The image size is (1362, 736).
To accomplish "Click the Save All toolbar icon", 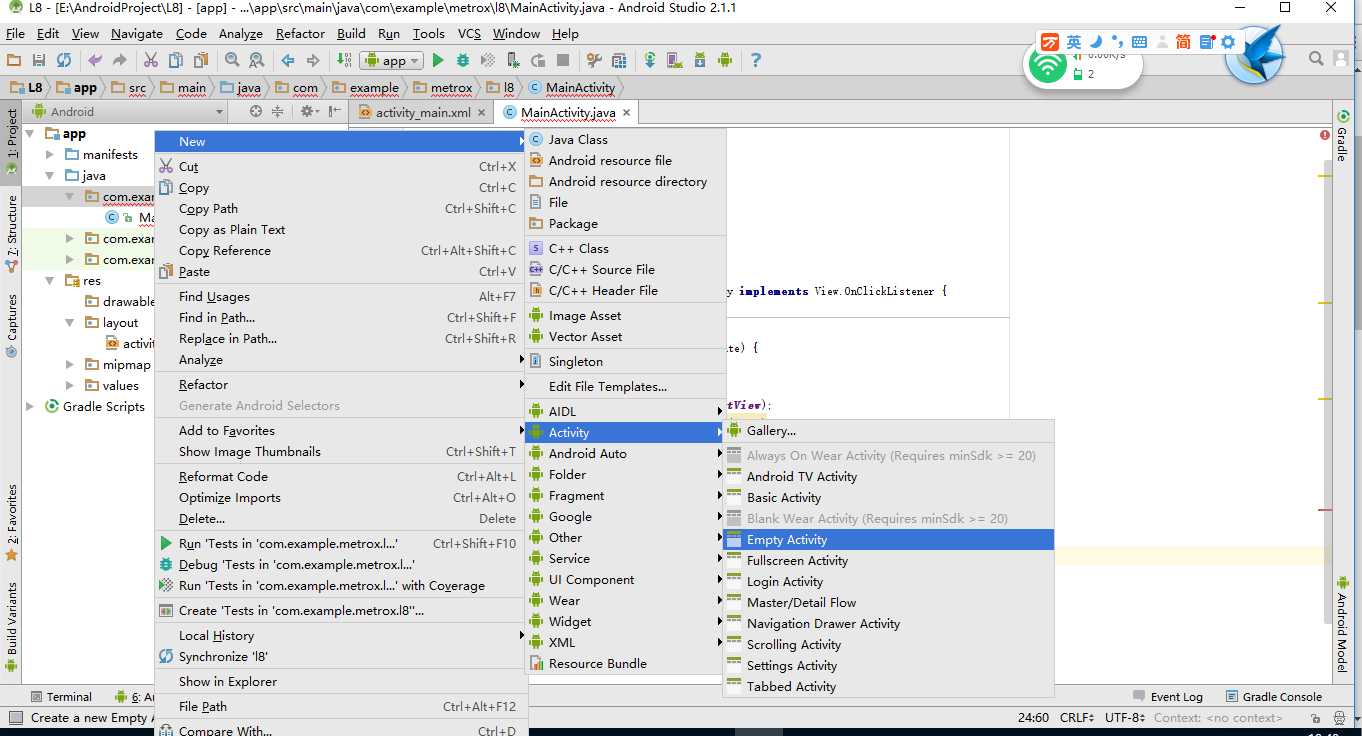I will 39,60.
